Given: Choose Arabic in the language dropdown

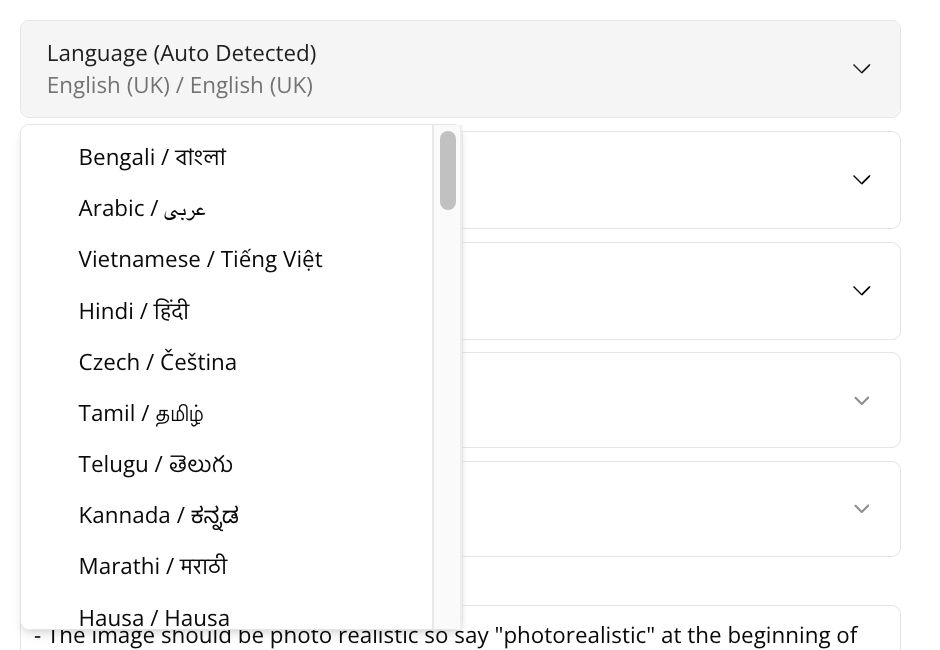Looking at the screenshot, I should click(142, 208).
